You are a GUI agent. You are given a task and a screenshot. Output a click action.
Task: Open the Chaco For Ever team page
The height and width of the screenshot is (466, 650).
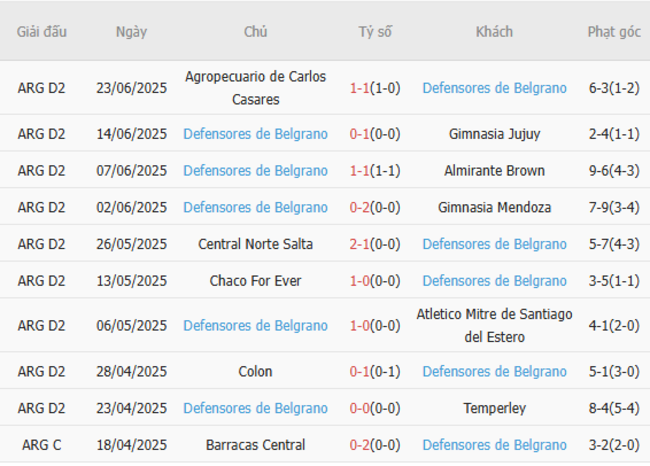click(255, 281)
